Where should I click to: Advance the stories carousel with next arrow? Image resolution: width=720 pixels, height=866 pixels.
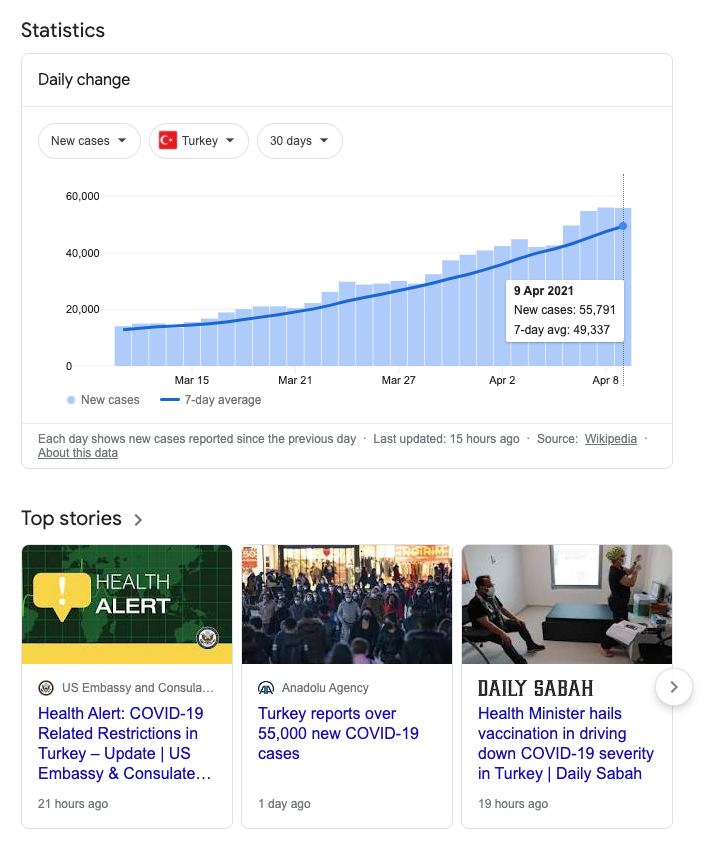674,687
